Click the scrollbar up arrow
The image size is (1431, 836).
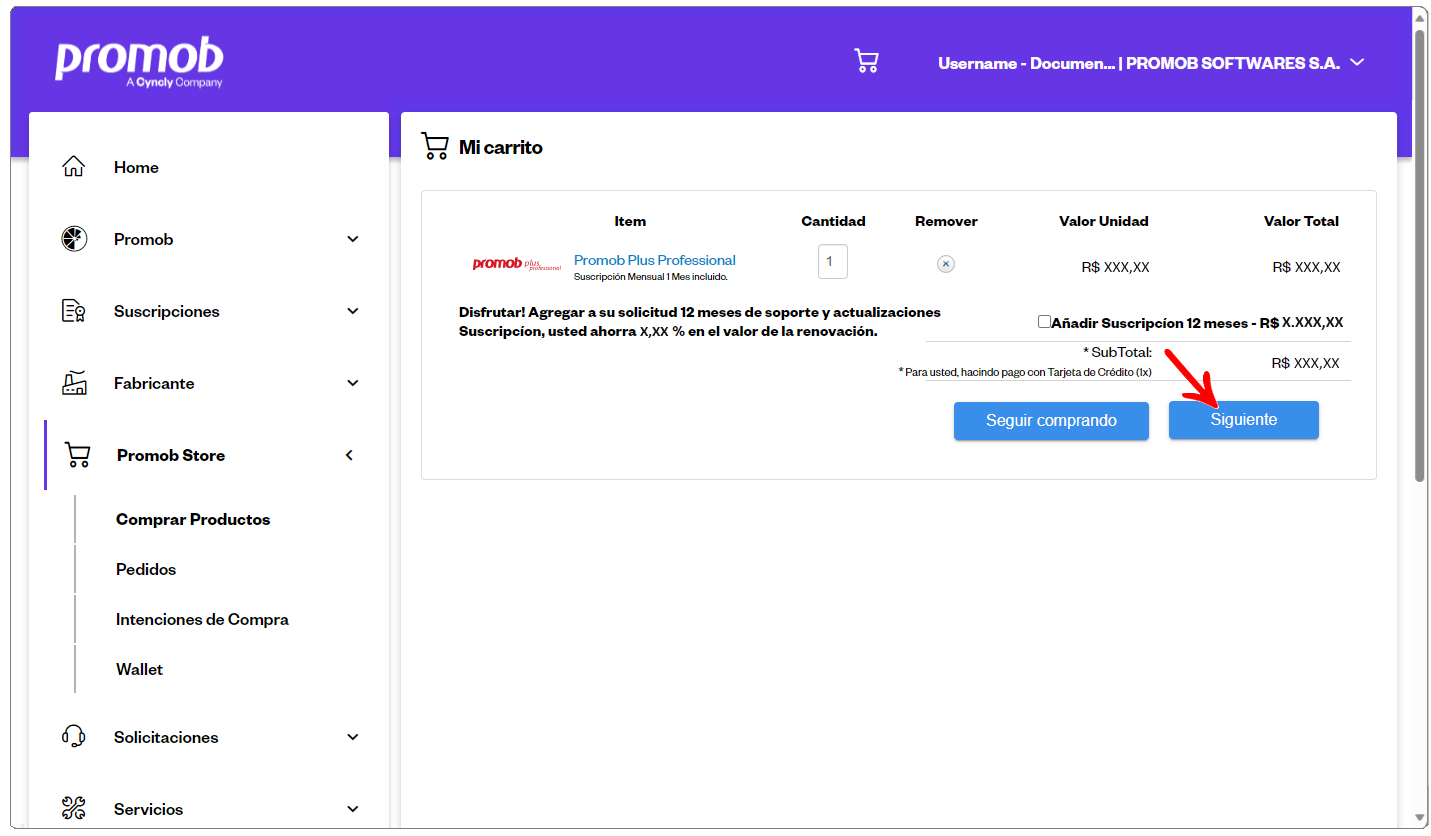point(1420,18)
